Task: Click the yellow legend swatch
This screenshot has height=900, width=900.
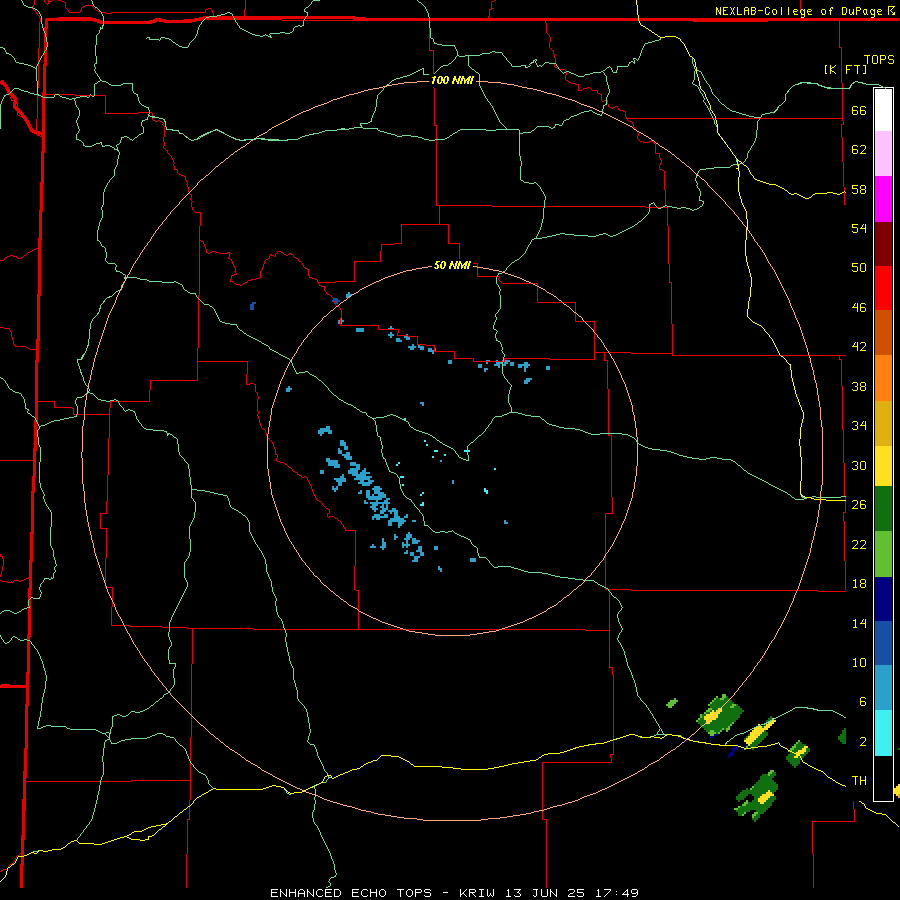Action: point(883,466)
